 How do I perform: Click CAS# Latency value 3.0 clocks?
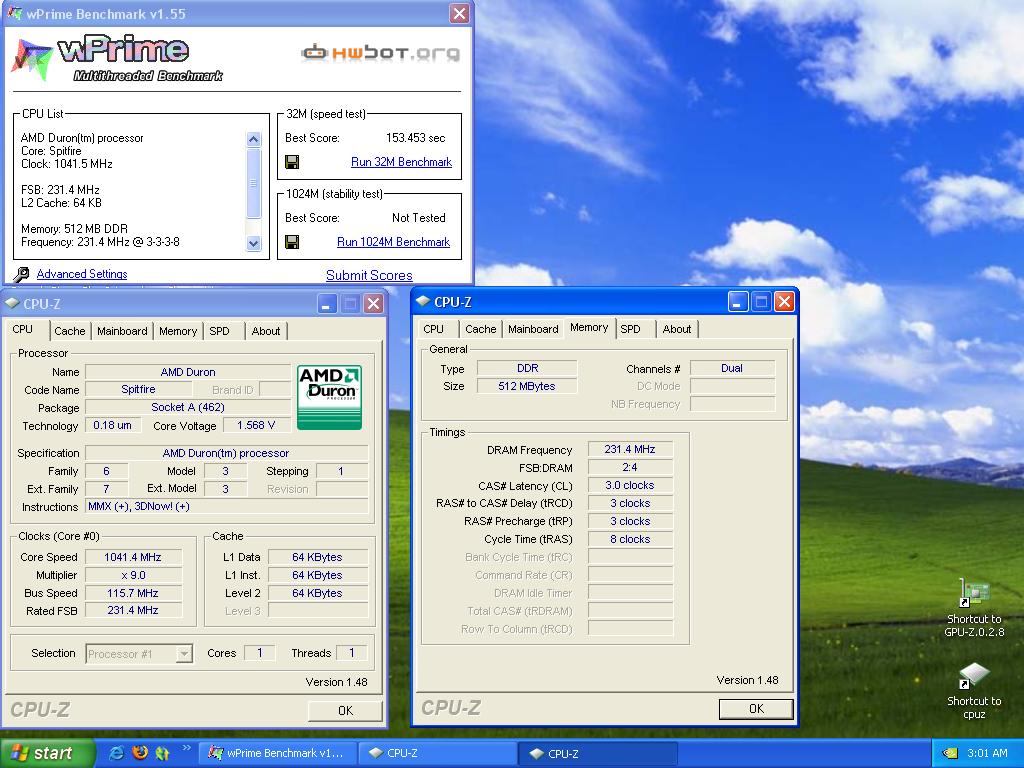point(630,485)
